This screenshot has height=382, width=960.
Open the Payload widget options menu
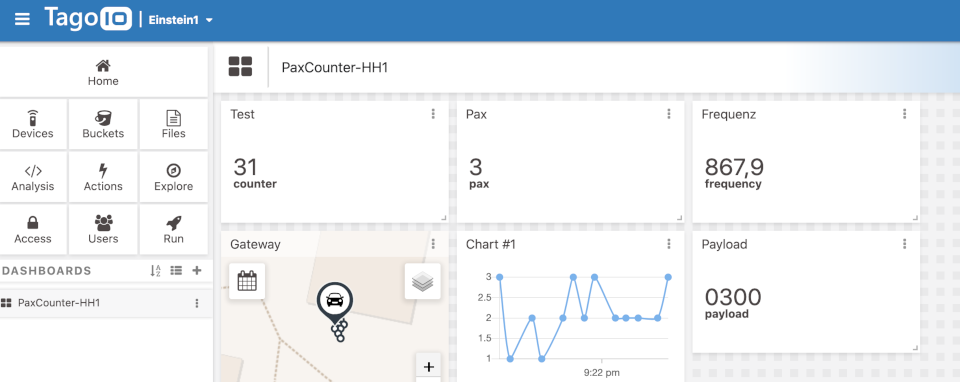(x=904, y=244)
